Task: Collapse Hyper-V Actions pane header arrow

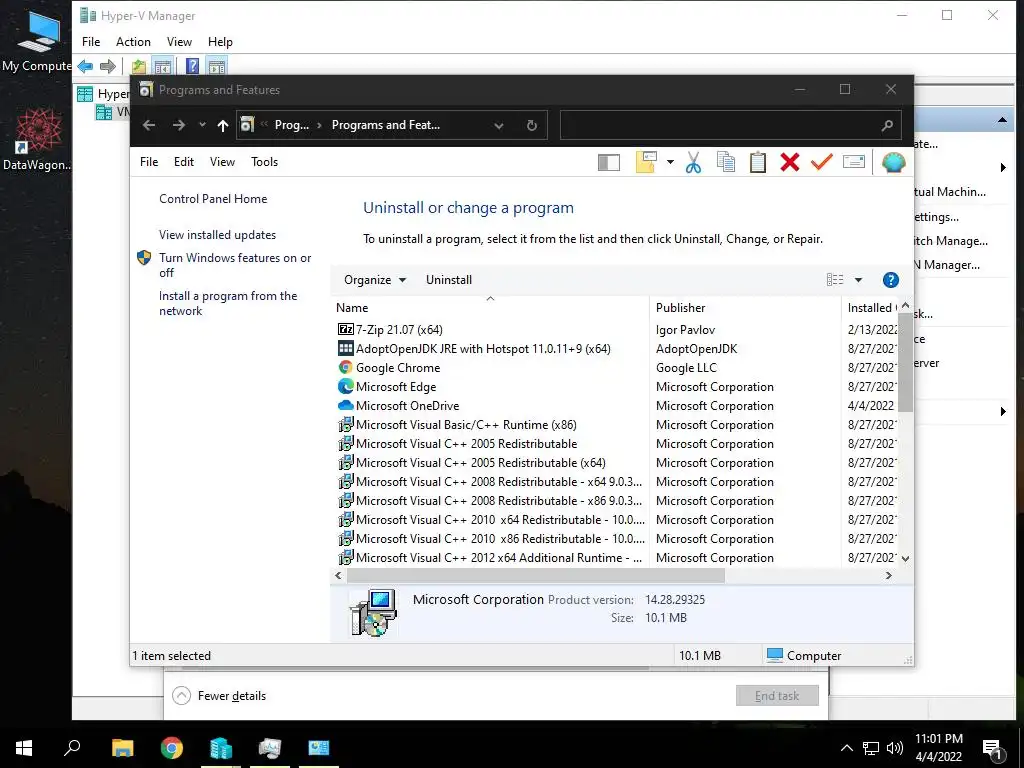Action: coord(1002,120)
